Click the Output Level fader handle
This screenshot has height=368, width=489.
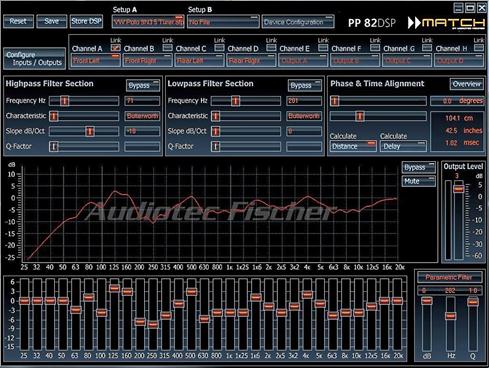tap(458, 189)
